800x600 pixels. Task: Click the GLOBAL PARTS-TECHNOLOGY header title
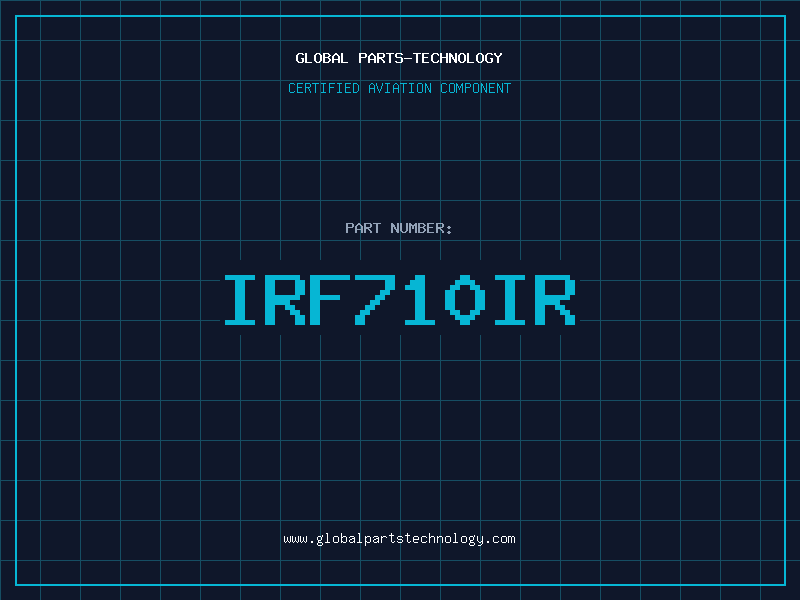pos(399,58)
